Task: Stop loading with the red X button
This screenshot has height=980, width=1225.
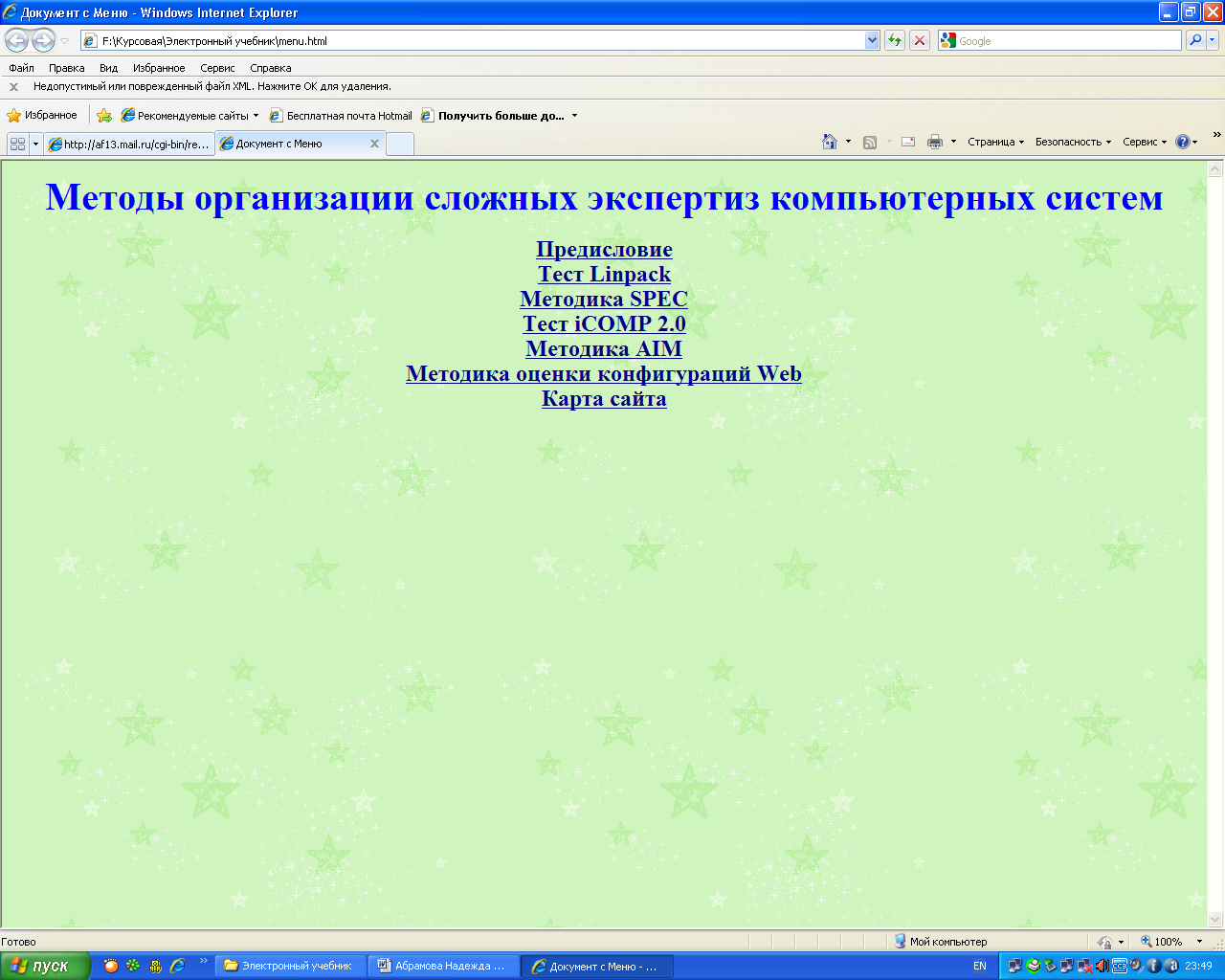Action: tap(920, 40)
